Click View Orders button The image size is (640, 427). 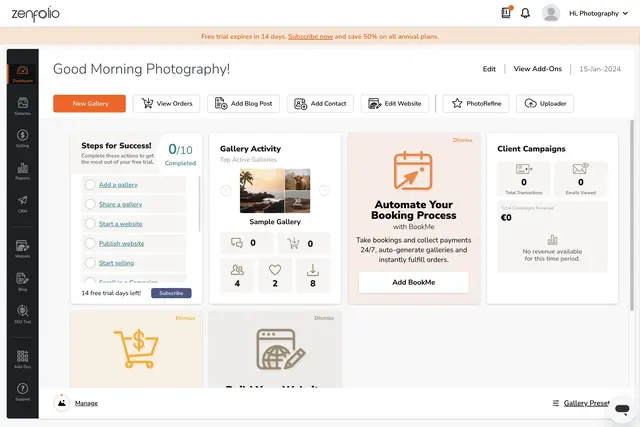(167, 103)
